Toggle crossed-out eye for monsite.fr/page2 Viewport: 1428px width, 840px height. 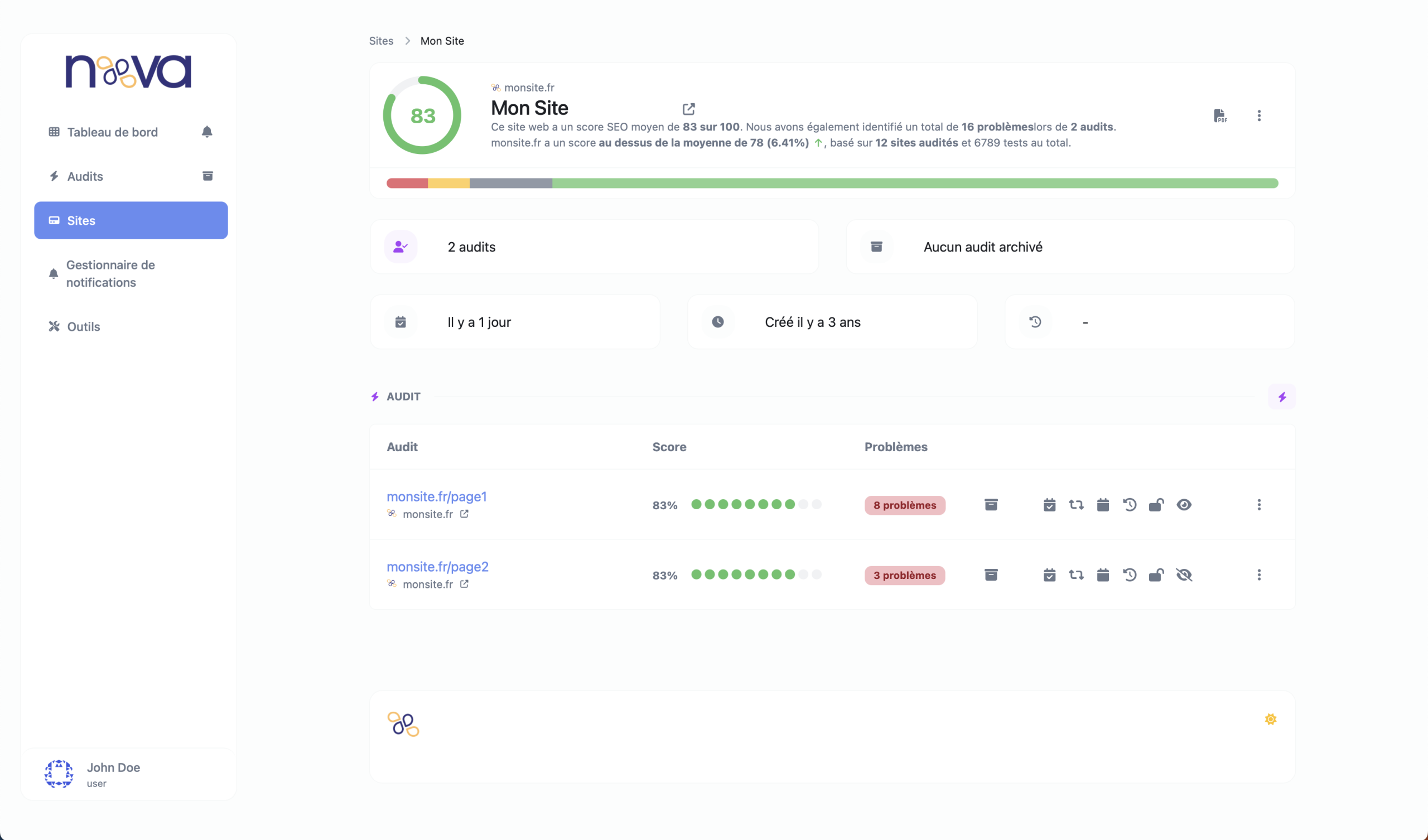[x=1184, y=575]
